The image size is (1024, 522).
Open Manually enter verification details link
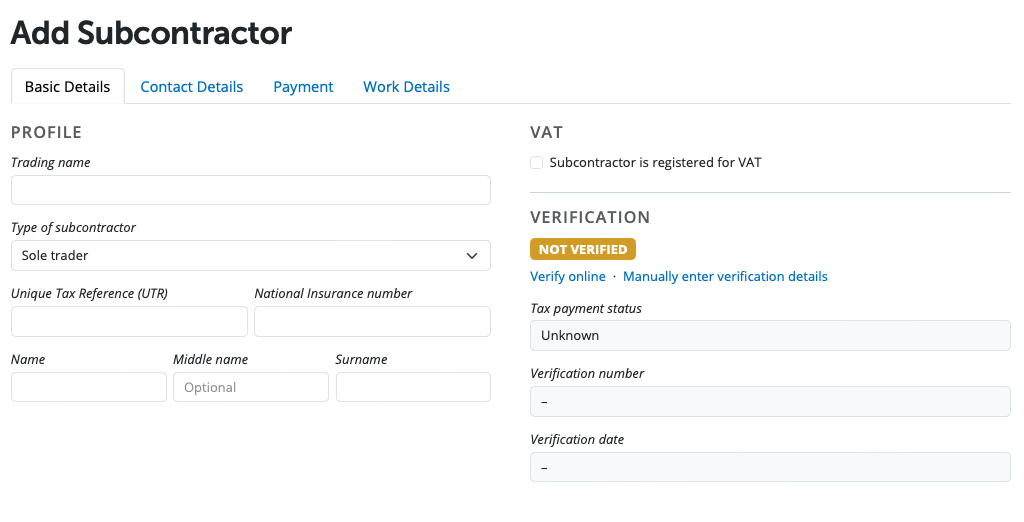(725, 276)
